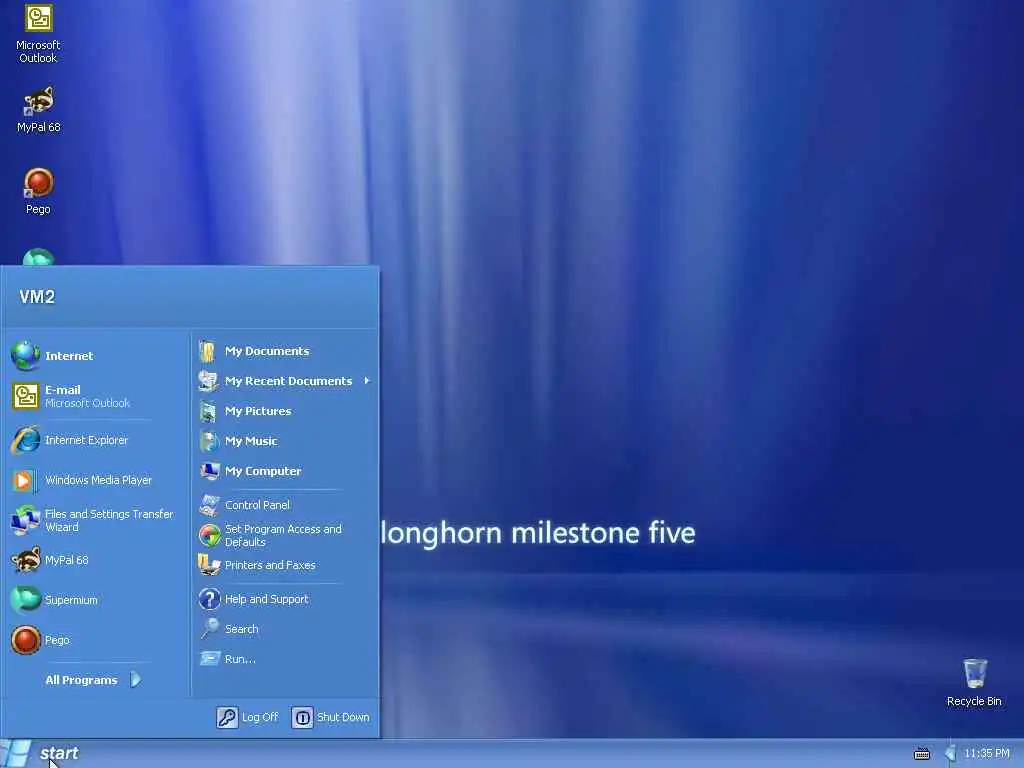Open the Pego desktop shortcut
Screen dimensions: 1024x768
point(38,191)
